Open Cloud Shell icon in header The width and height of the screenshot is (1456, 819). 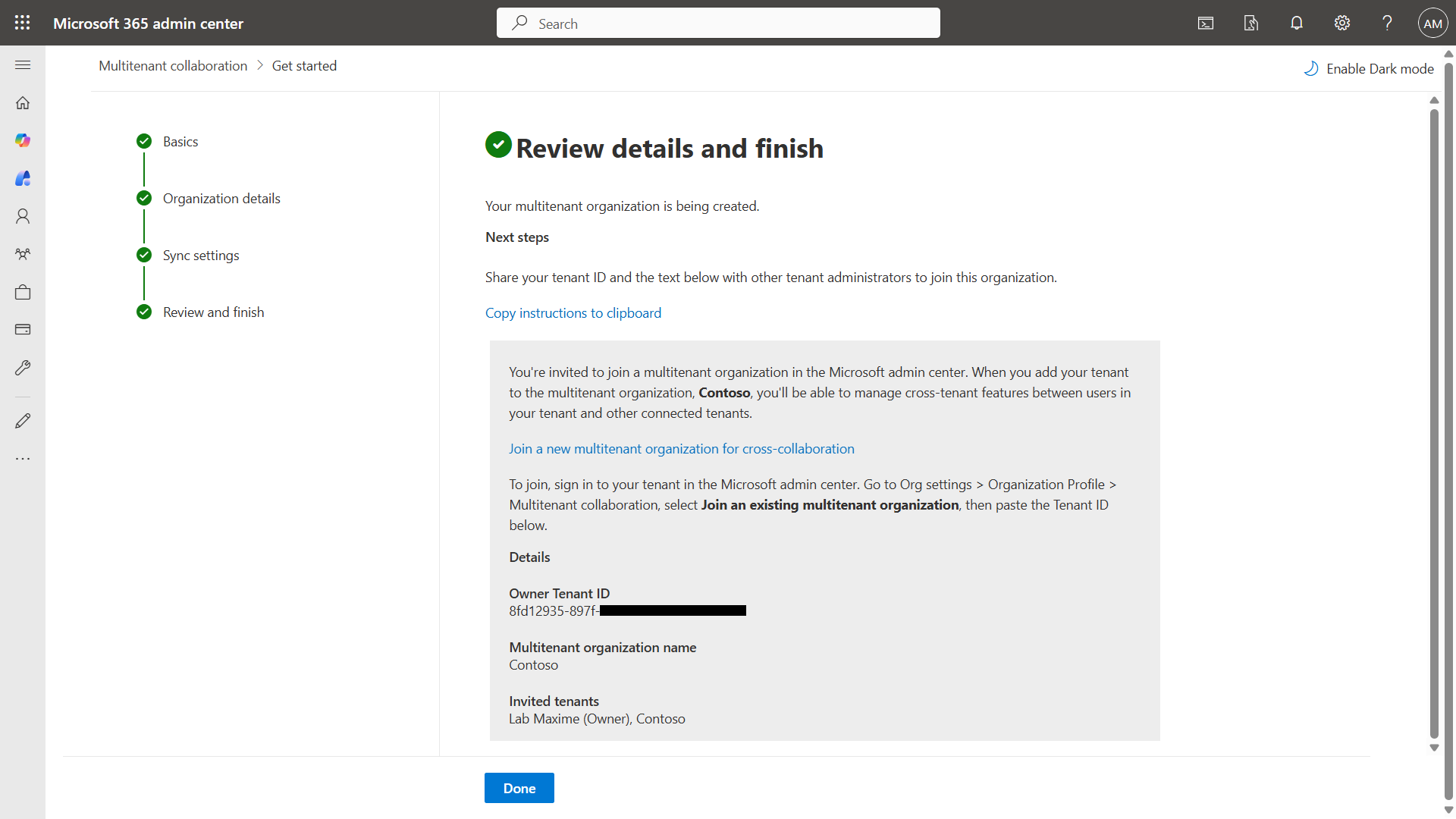[1206, 24]
